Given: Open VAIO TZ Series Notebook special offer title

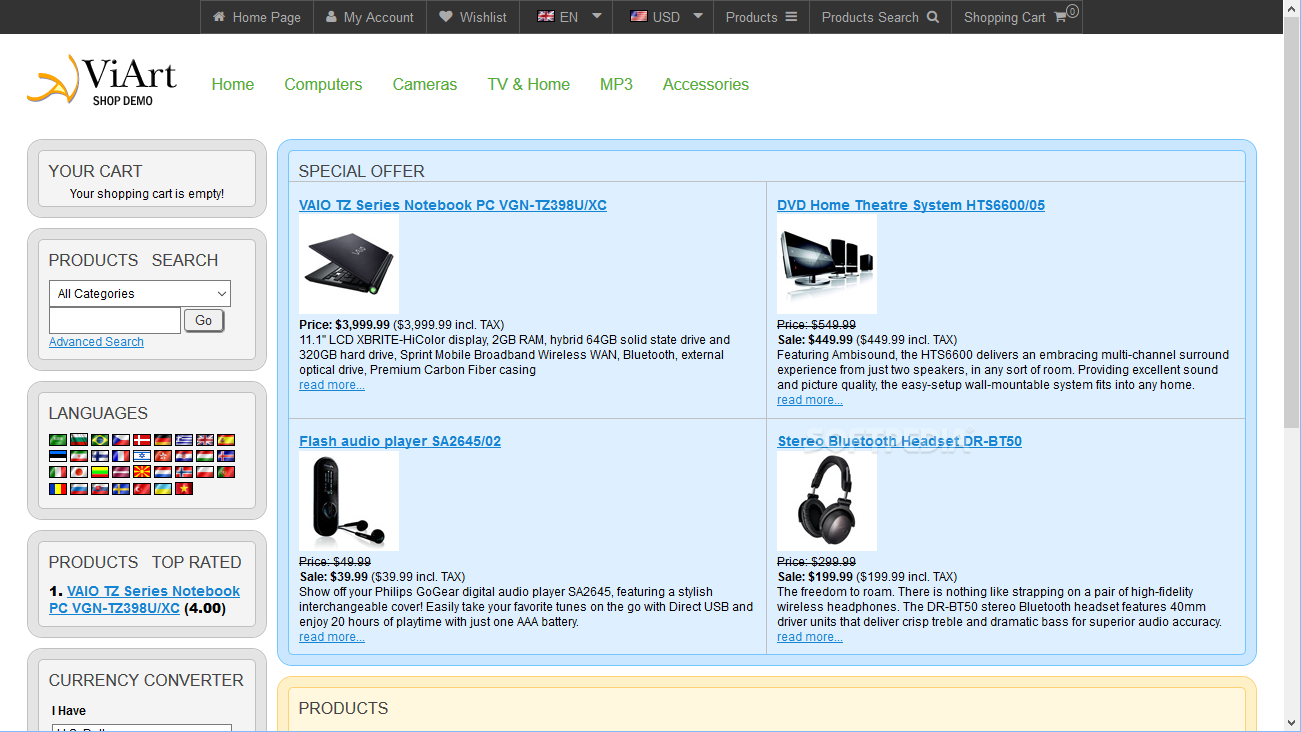Looking at the screenshot, I should (453, 205).
